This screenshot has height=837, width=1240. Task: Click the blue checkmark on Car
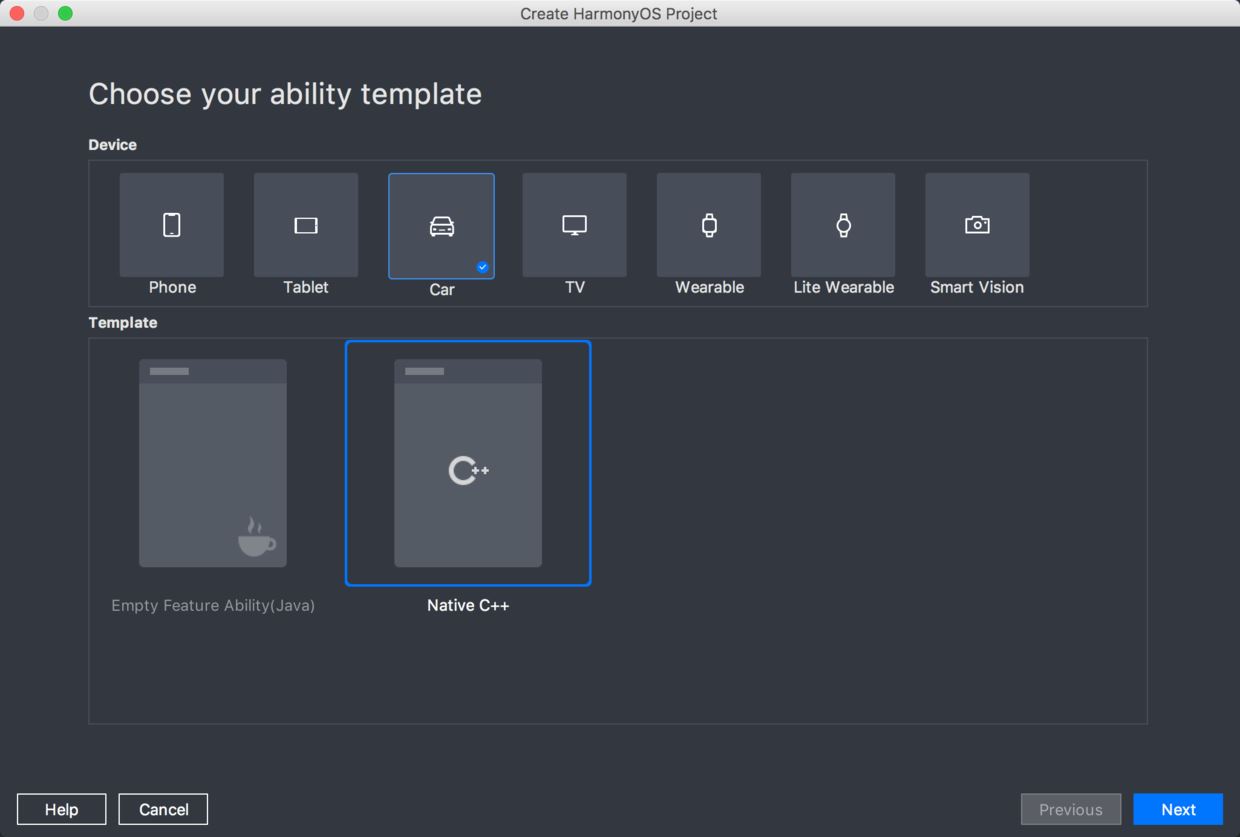click(482, 267)
